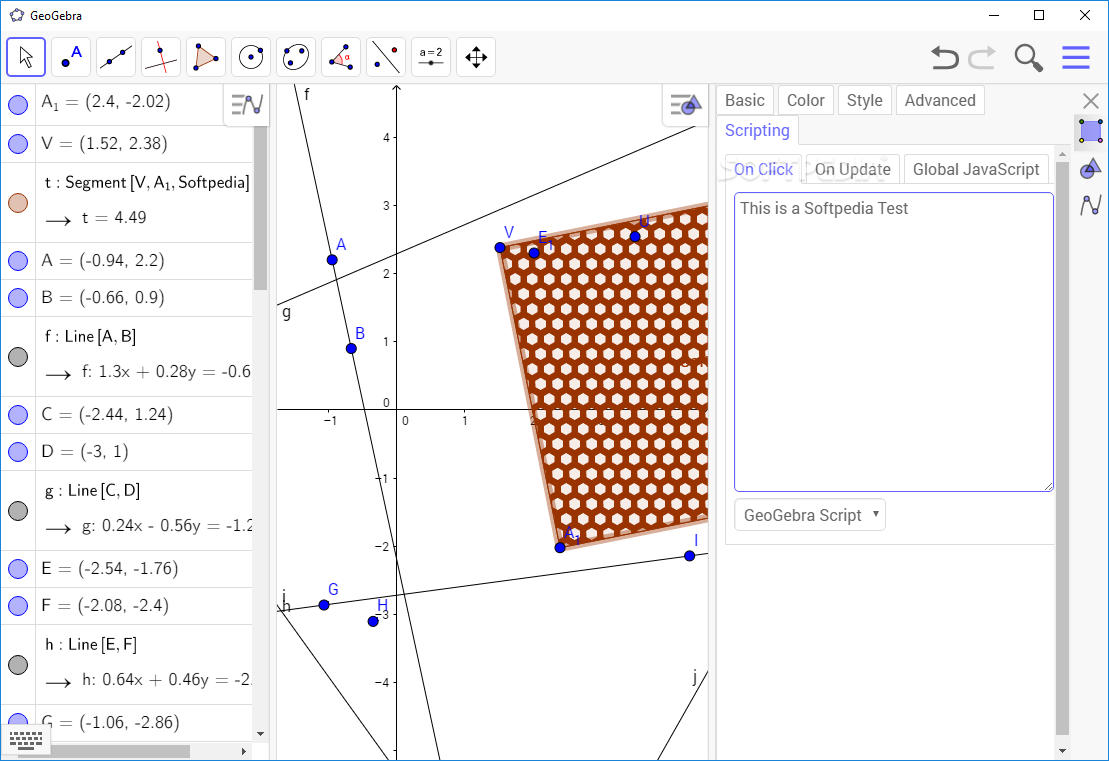This screenshot has width=1109, height=761.
Task: Toggle visibility of point A
Action: (18, 261)
